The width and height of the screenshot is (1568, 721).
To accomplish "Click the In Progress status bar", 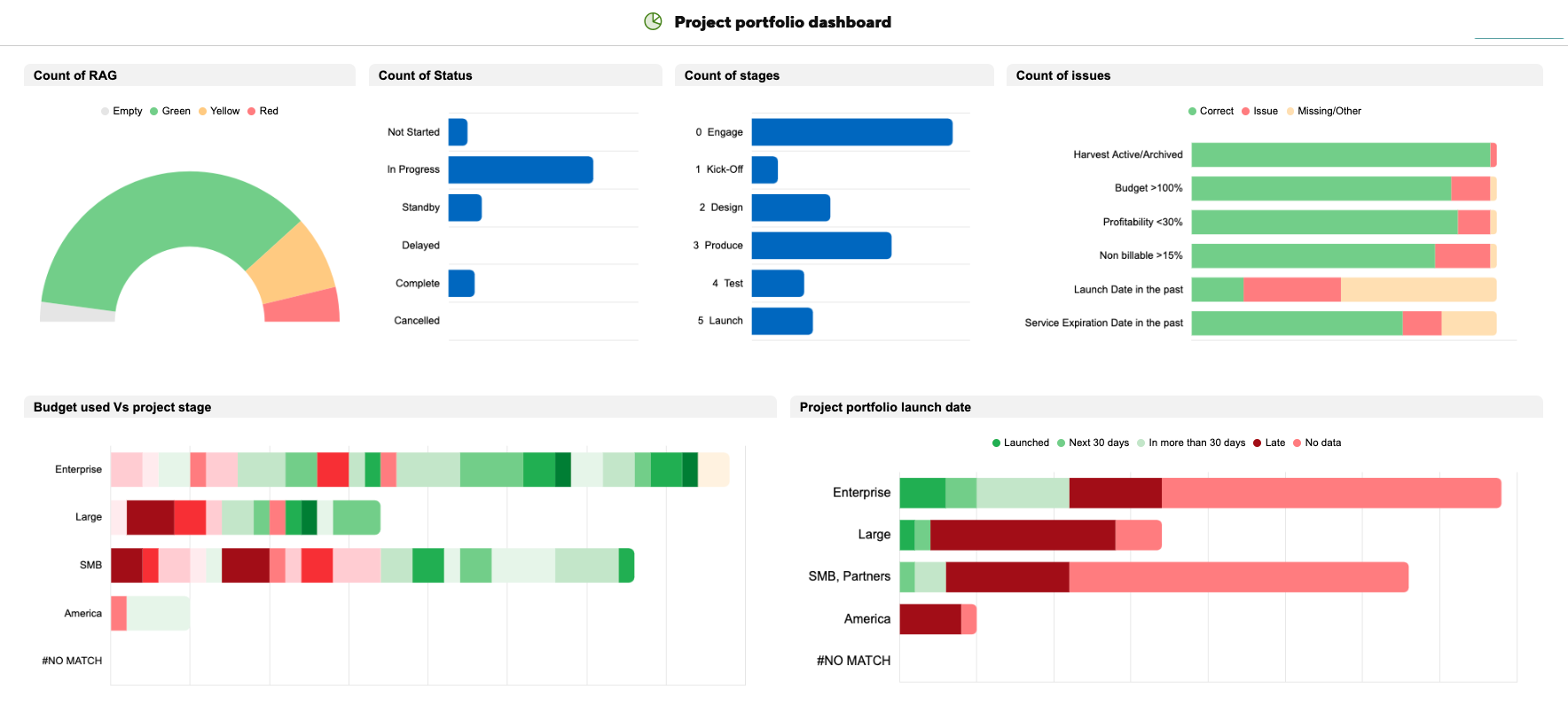I will tap(521, 170).
